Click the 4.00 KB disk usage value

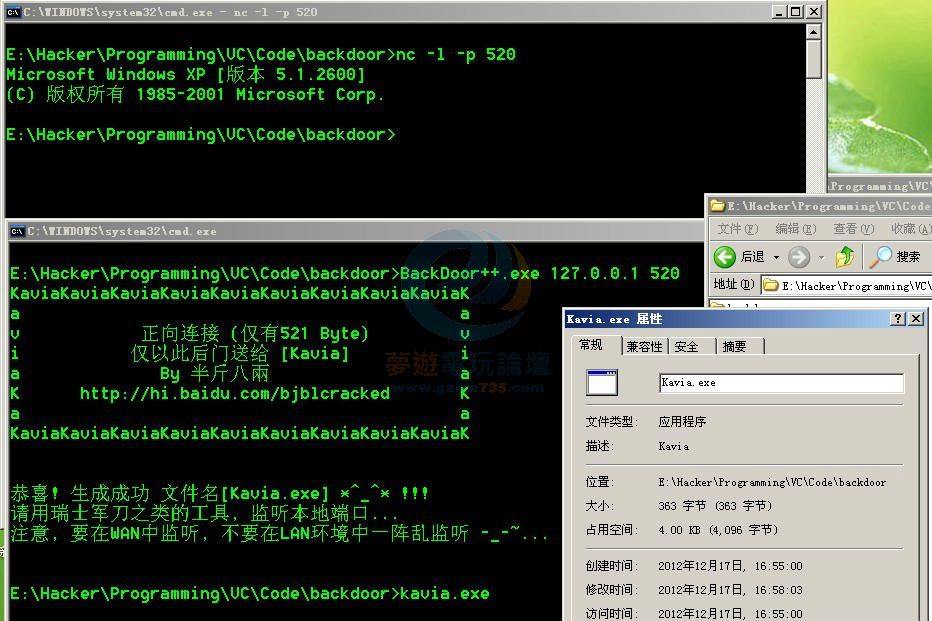coord(717,529)
